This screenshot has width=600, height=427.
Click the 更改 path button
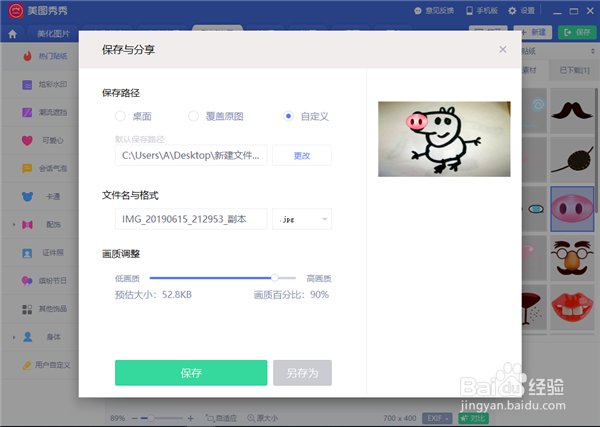[x=302, y=155]
